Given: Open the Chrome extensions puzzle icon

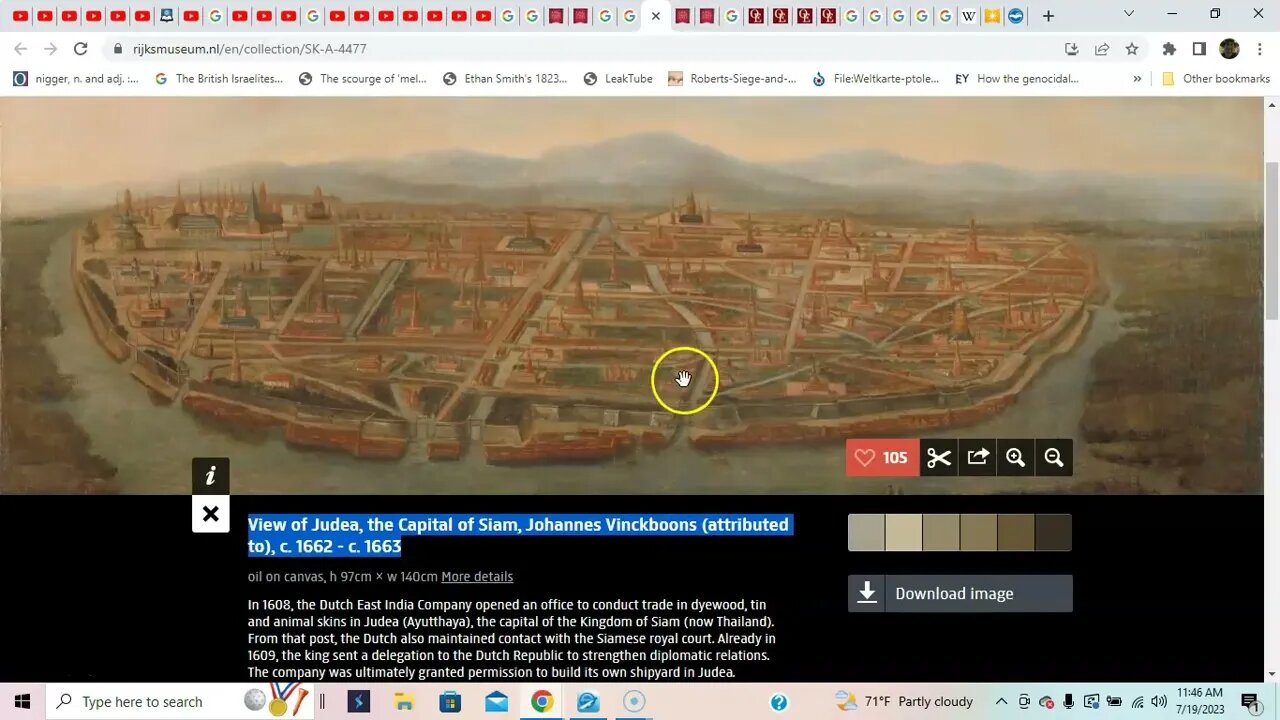Looking at the screenshot, I should pos(1169,49).
